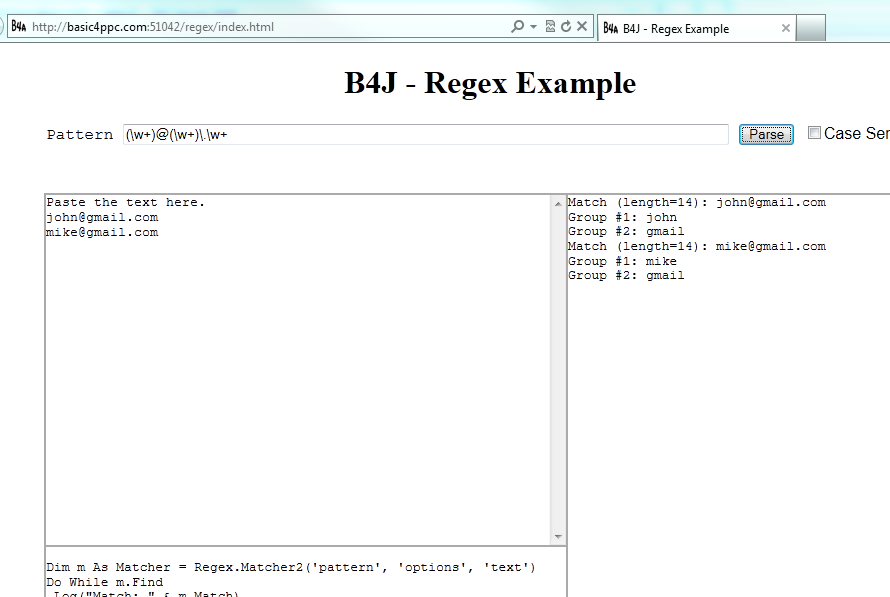Click inside the paste text area

point(298,370)
